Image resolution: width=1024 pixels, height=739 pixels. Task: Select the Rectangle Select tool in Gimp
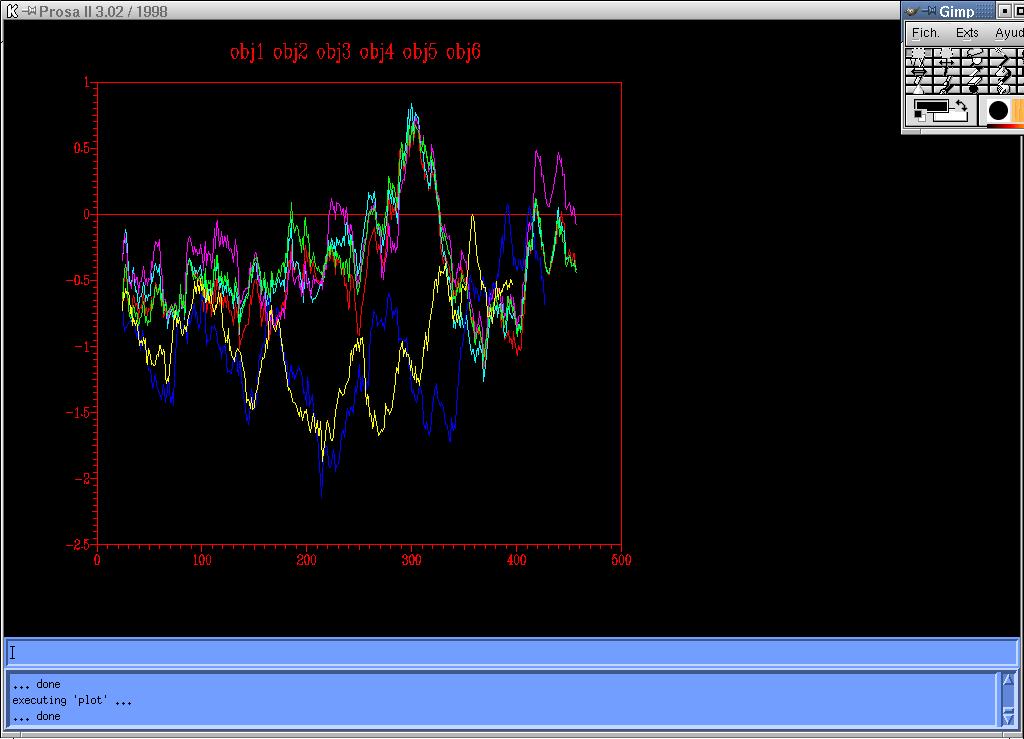[x=918, y=55]
